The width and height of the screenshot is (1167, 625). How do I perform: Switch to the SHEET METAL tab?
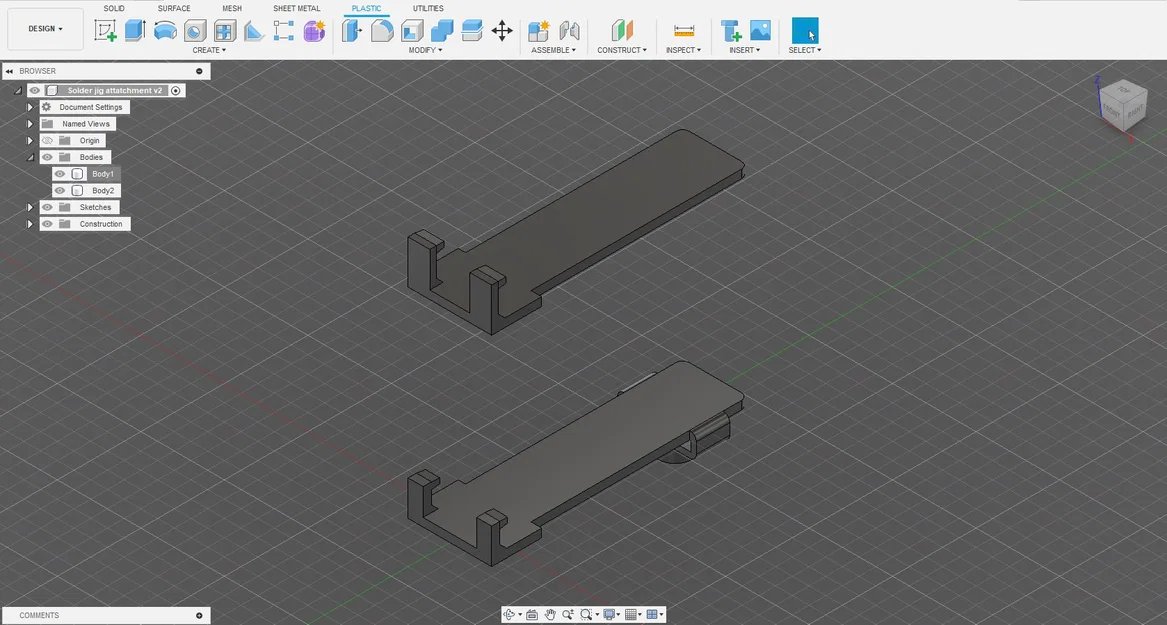pyautogui.click(x=296, y=8)
